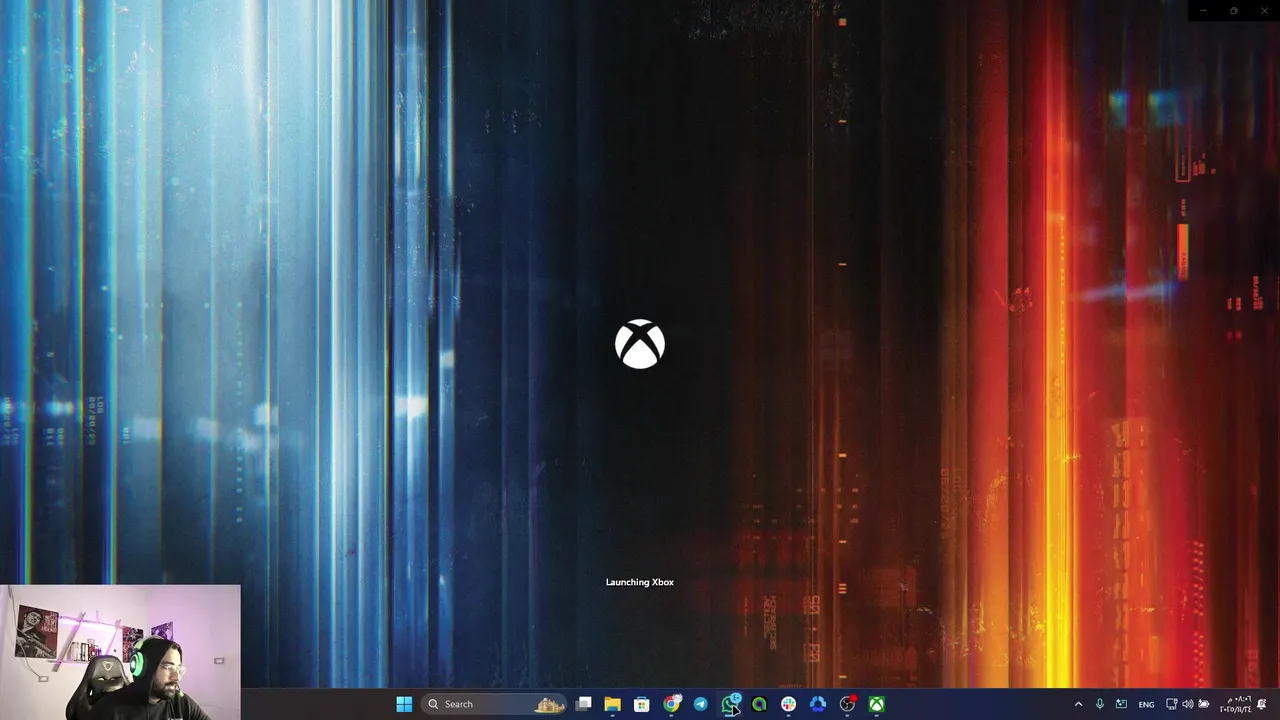Open Task View on the taskbar
Viewport: 1280px width, 720px height.
pyautogui.click(x=584, y=704)
